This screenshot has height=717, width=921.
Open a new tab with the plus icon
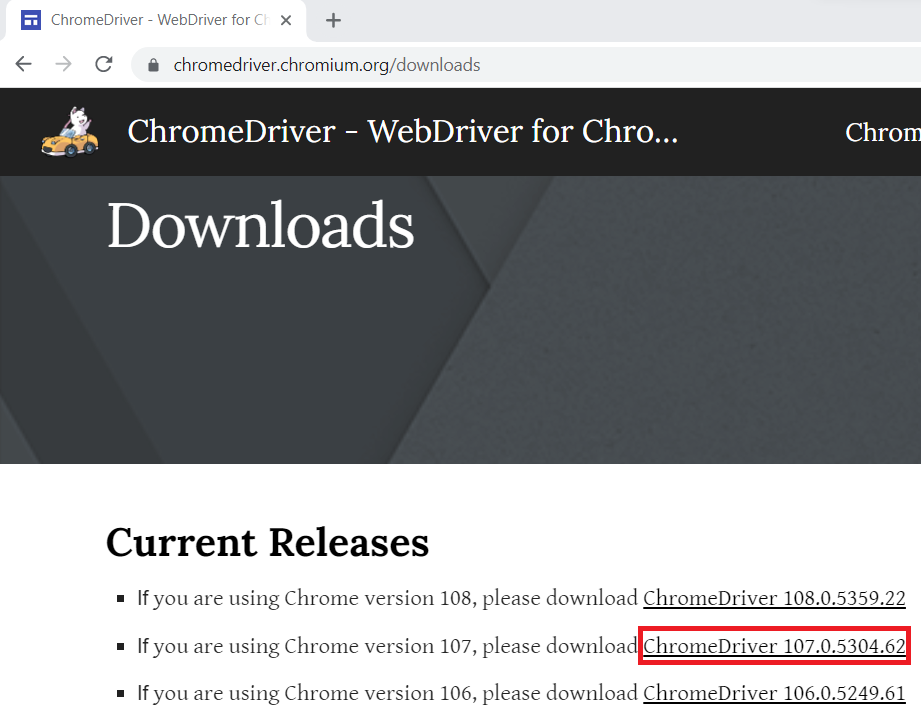point(332,19)
